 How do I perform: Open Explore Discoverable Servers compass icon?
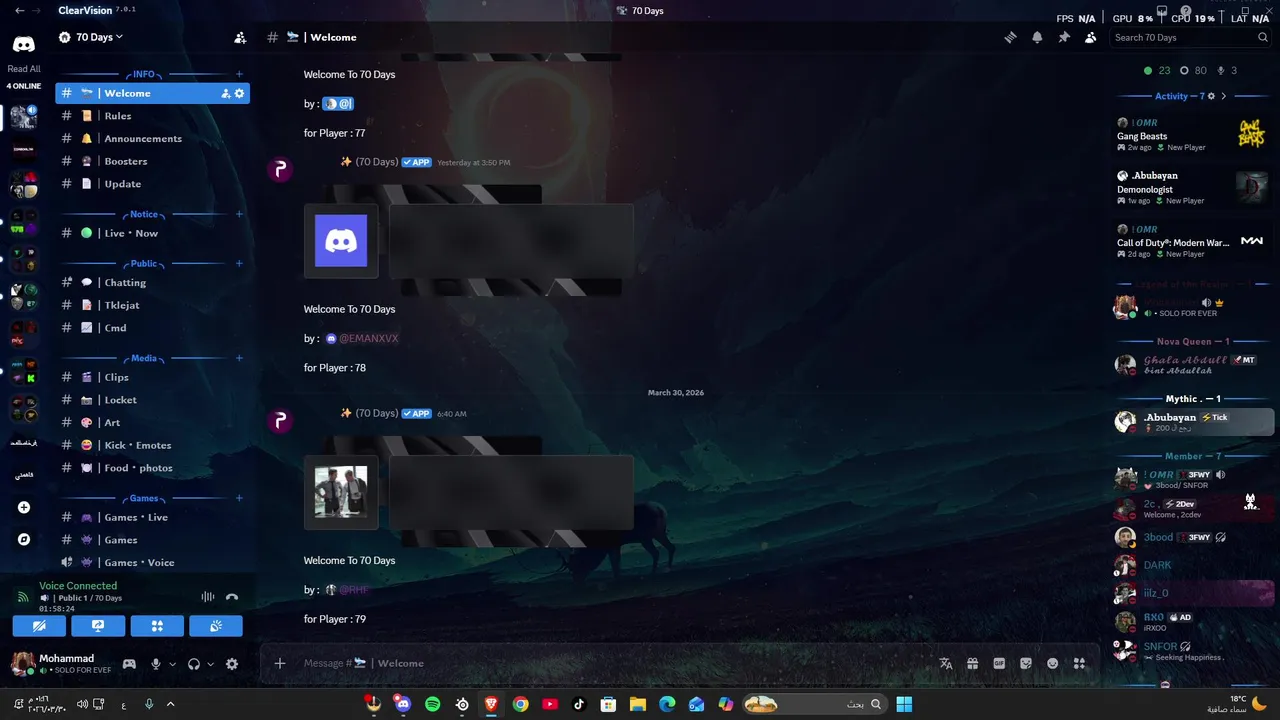pos(24,539)
